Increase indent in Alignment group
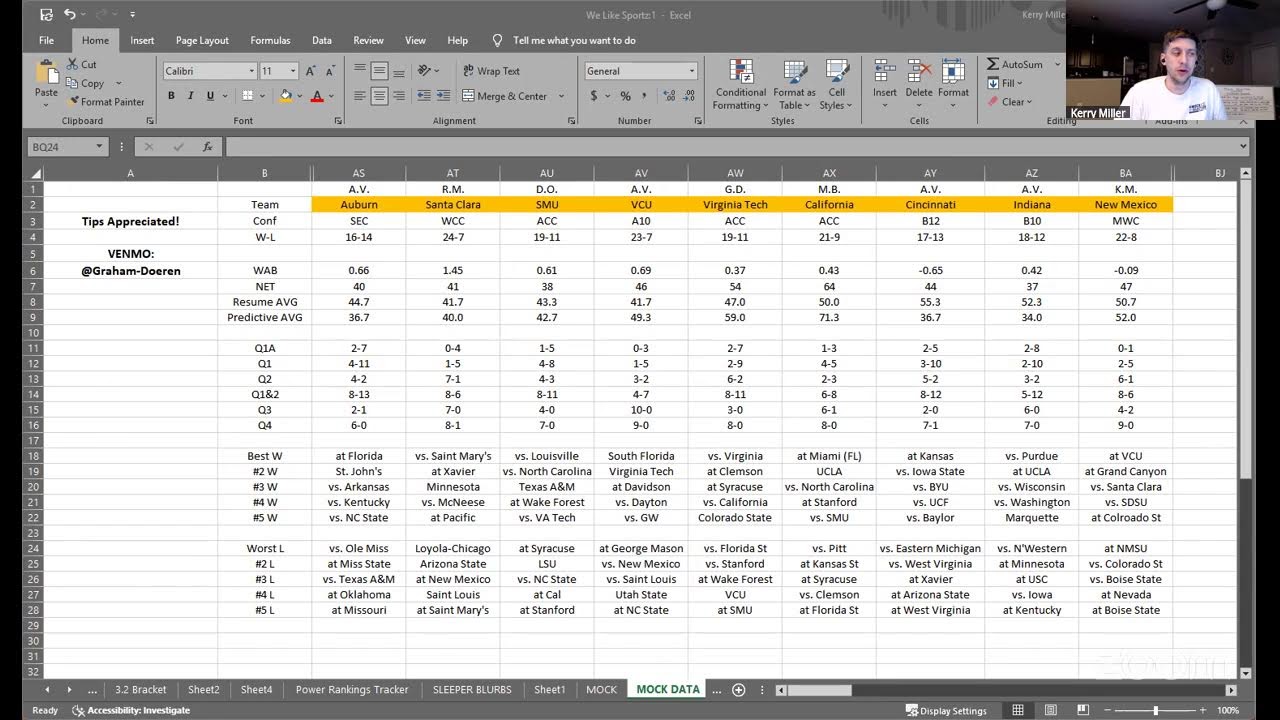The height and width of the screenshot is (720, 1280). (x=443, y=96)
